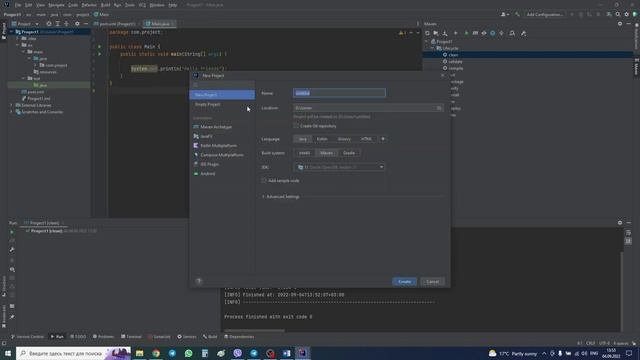640x360 pixels.
Task: Click project Name input field
Action: 339,93
